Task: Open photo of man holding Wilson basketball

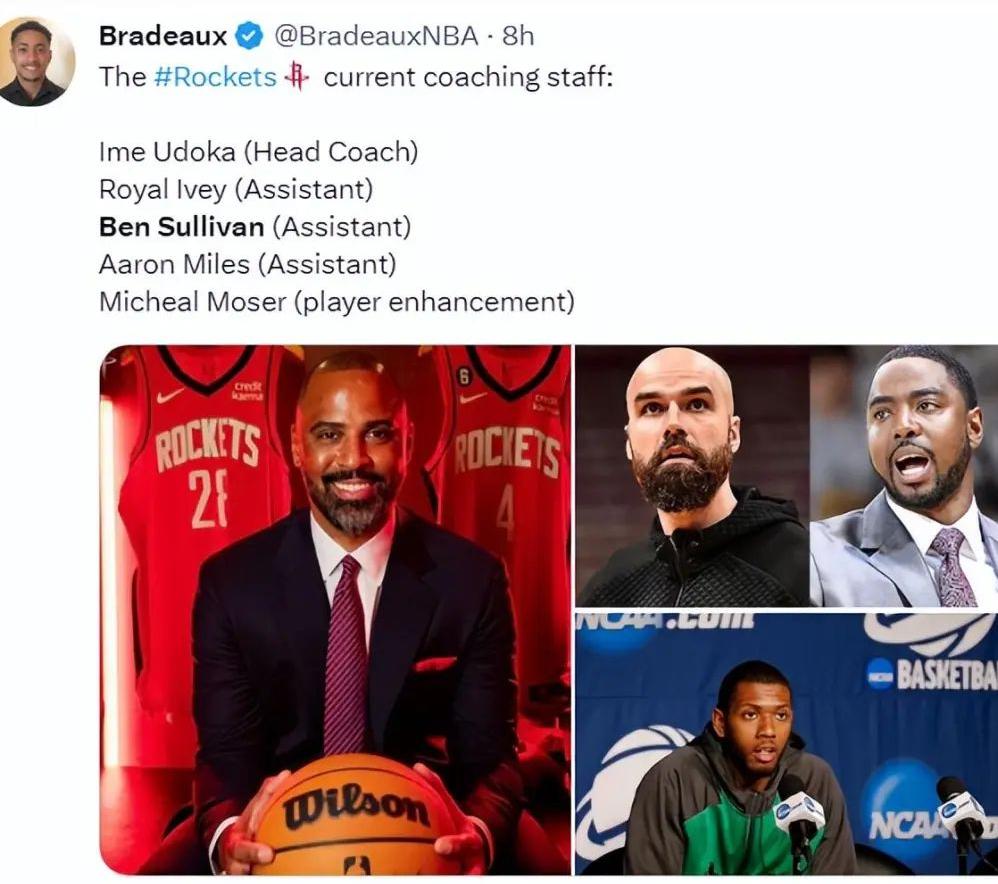Action: [x=335, y=610]
